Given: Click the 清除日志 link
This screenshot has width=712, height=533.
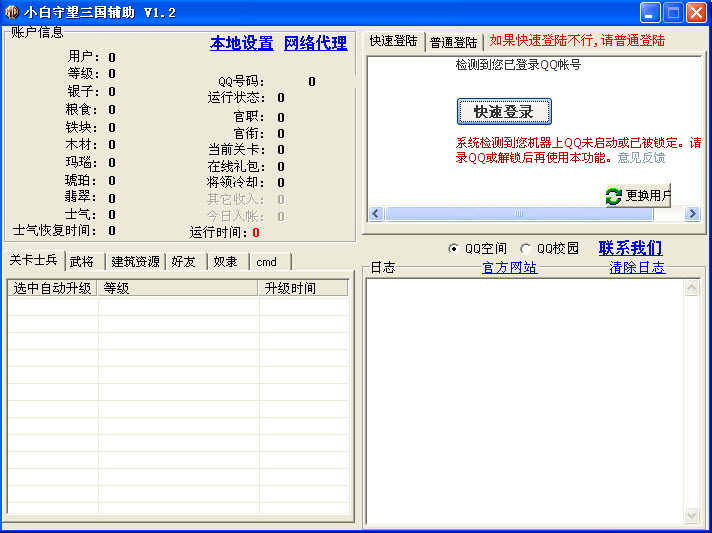Looking at the screenshot, I should click(638, 267).
